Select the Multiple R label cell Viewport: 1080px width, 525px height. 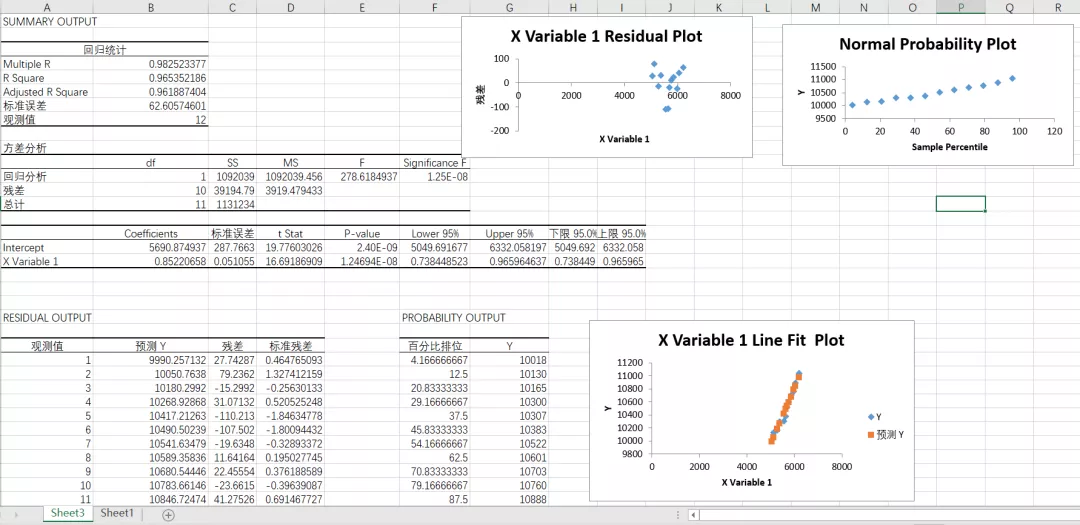tap(46, 64)
